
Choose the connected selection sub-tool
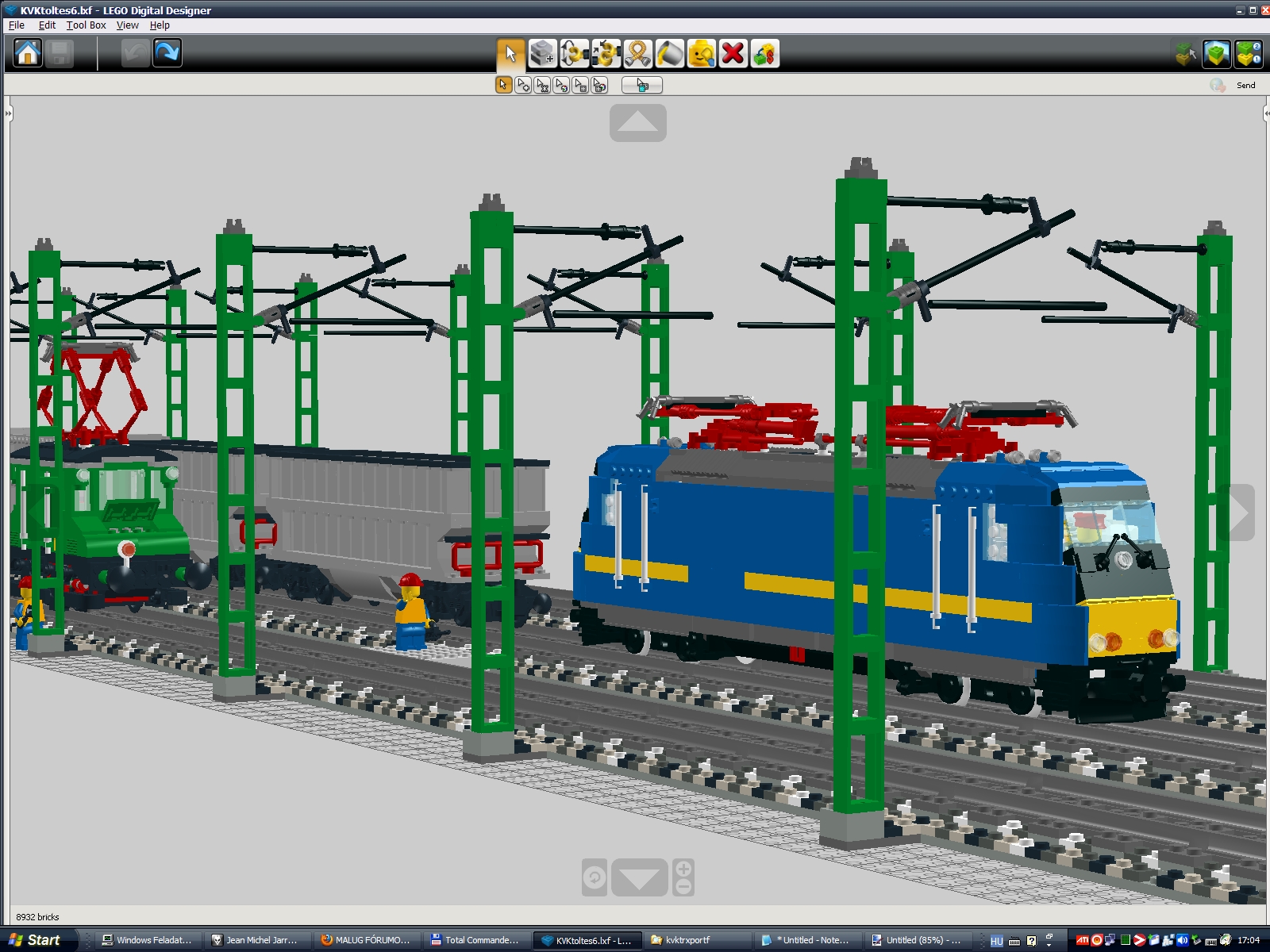(x=542, y=85)
